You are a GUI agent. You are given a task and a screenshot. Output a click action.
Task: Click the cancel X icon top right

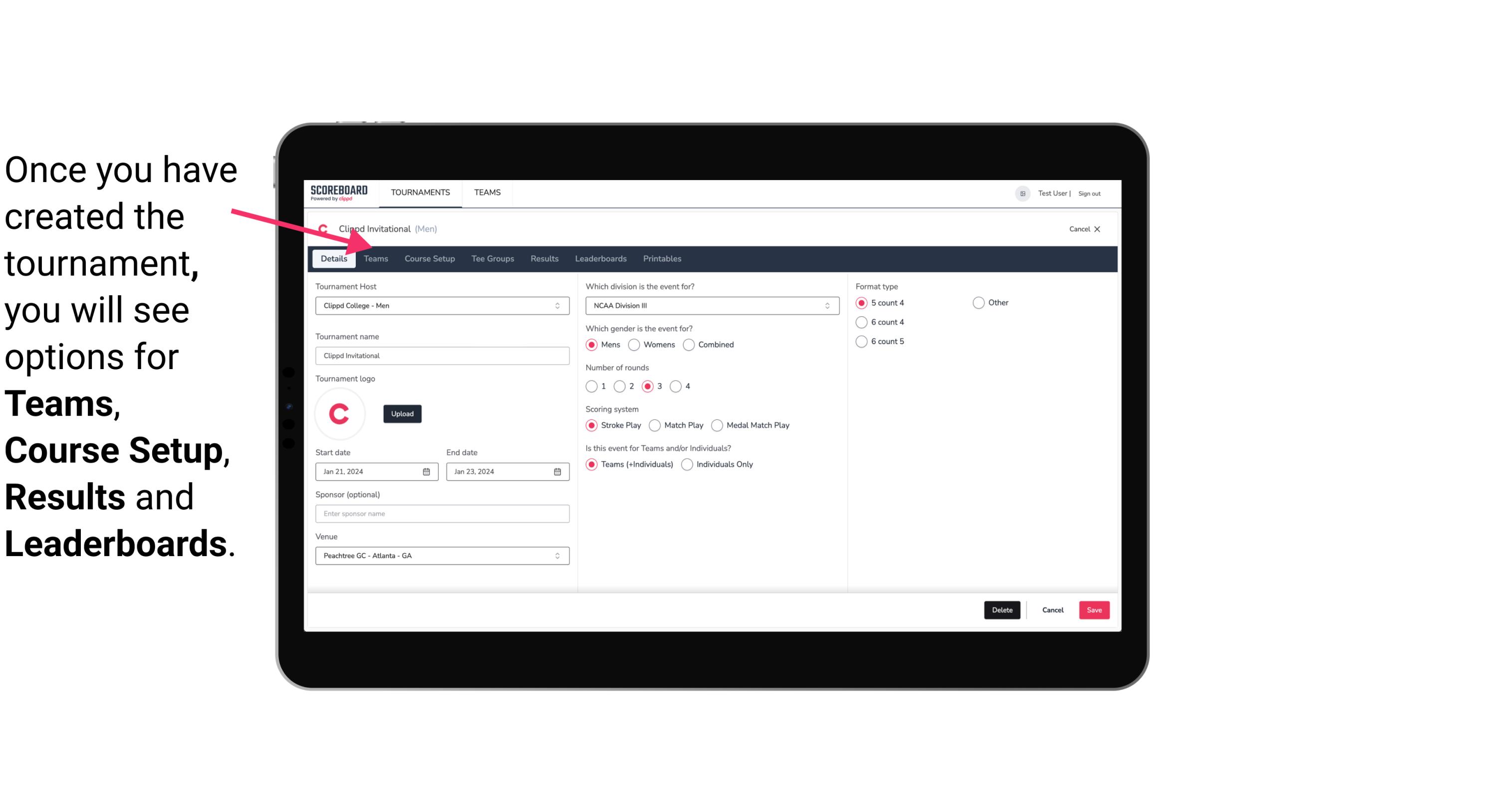point(1097,229)
